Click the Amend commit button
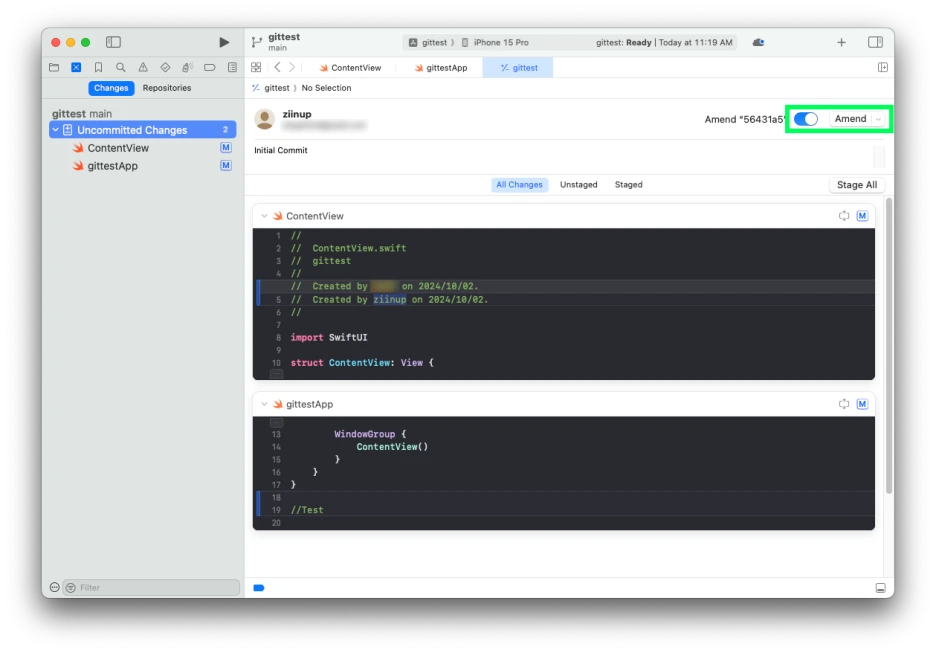The height and width of the screenshot is (653, 936). 850,119
